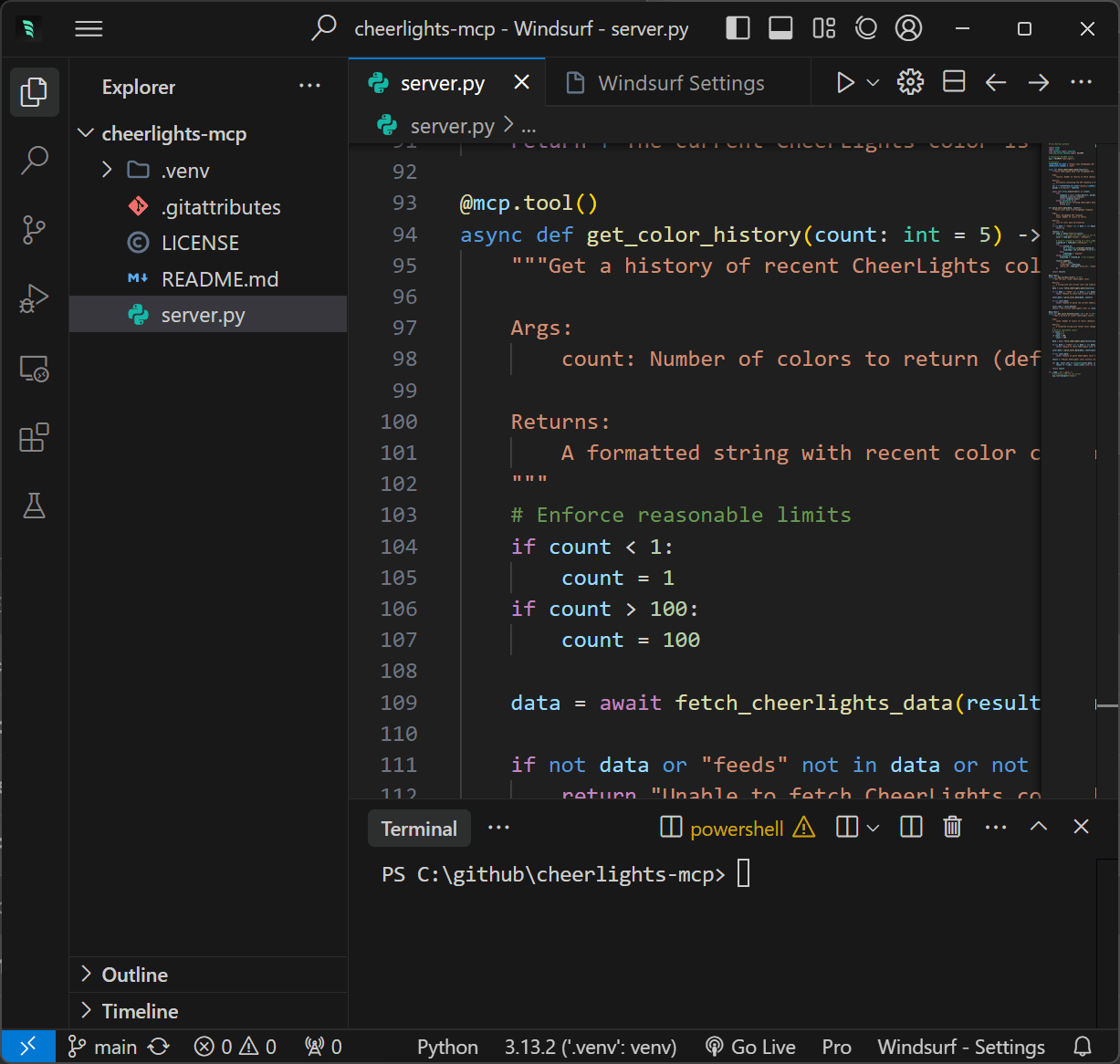Open the LICENSE file
The height and width of the screenshot is (1064, 1120).
click(208, 243)
